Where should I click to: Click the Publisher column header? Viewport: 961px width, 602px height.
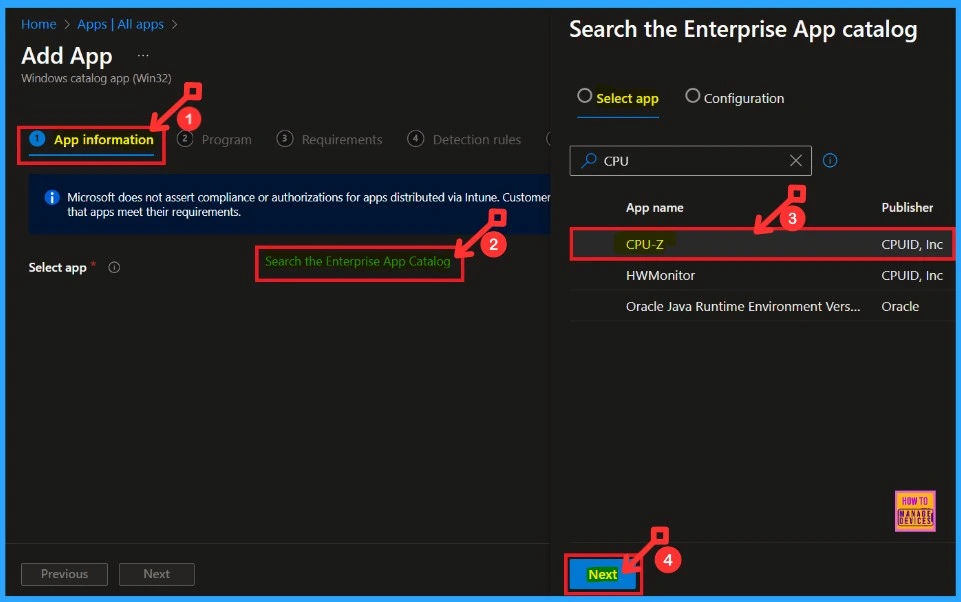click(x=907, y=208)
